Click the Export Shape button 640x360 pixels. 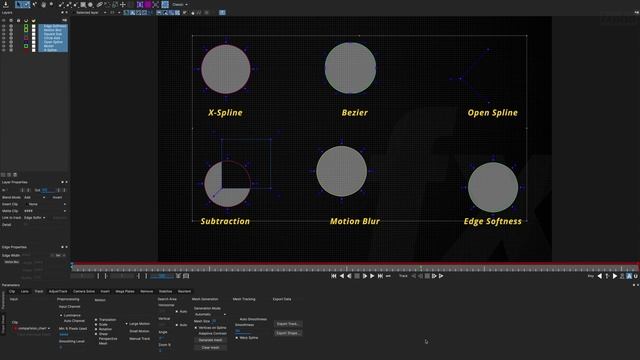[x=288, y=333]
